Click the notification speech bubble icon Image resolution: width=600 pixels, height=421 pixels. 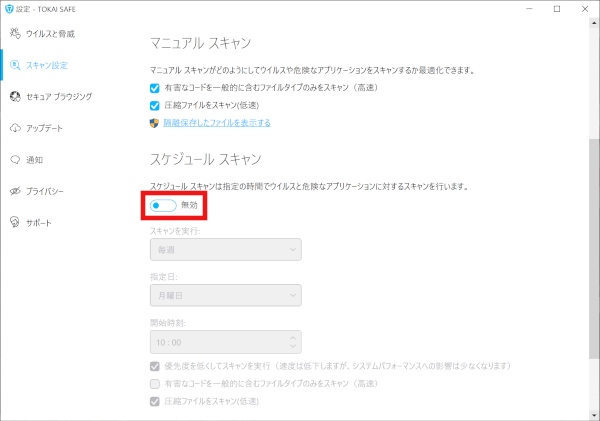pos(14,159)
